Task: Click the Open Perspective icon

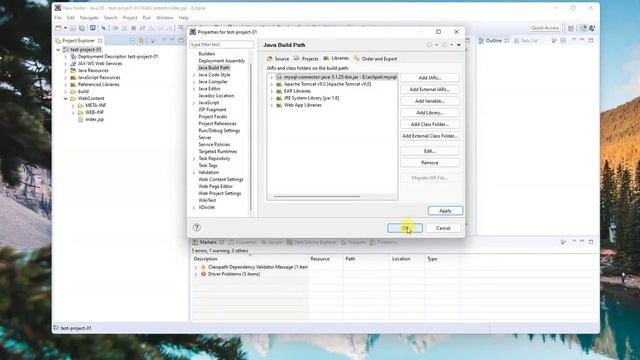Action: click(x=571, y=28)
